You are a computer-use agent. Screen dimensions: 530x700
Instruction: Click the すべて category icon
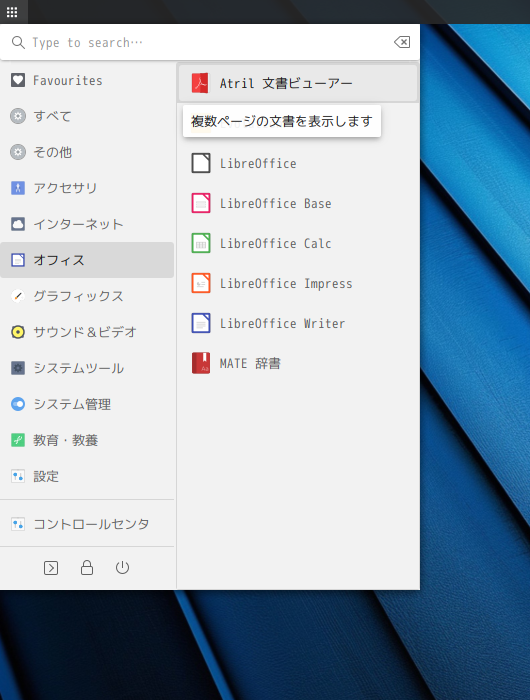(18, 117)
